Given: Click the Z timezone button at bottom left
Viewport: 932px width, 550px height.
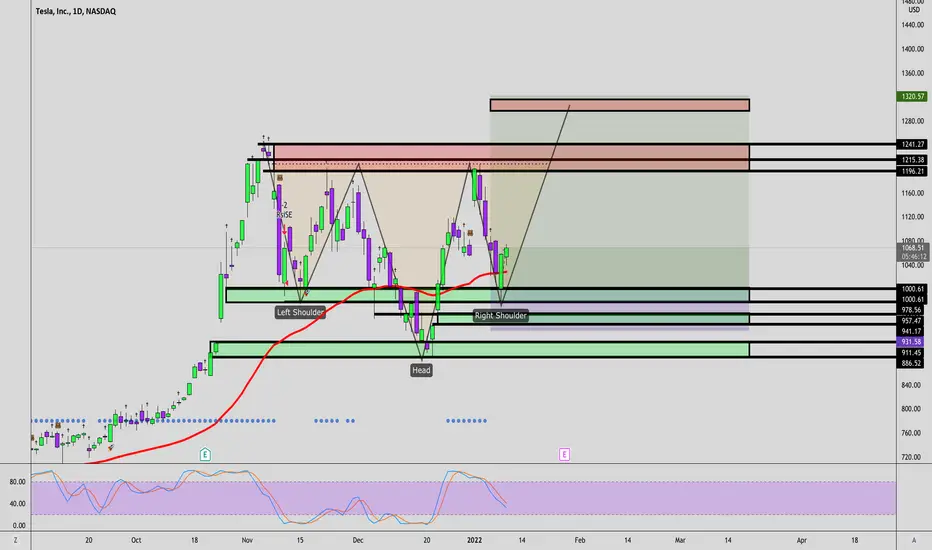Looking at the screenshot, I should tap(15, 540).
